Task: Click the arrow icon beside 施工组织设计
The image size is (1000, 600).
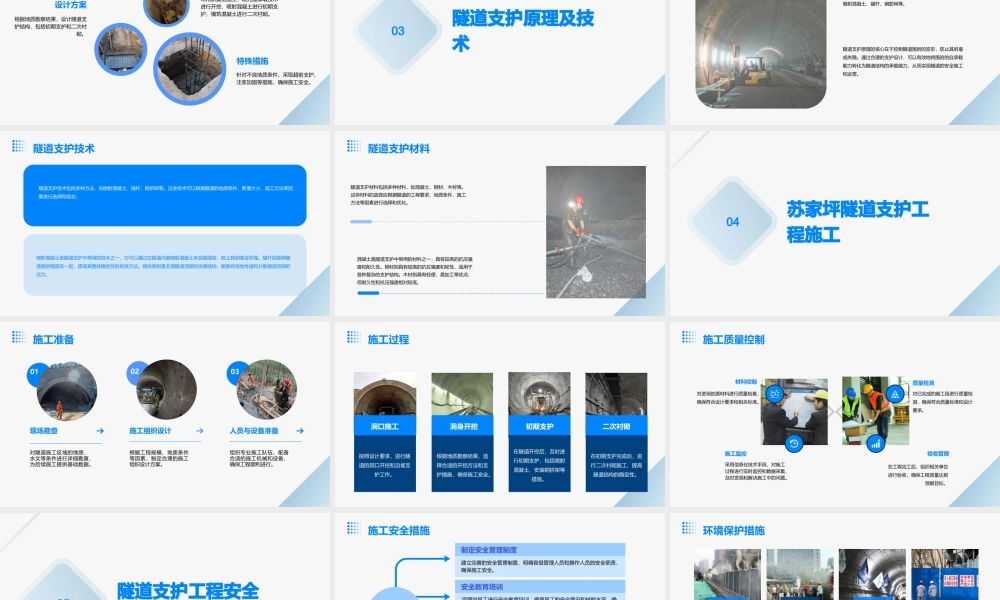Action: 200,431
